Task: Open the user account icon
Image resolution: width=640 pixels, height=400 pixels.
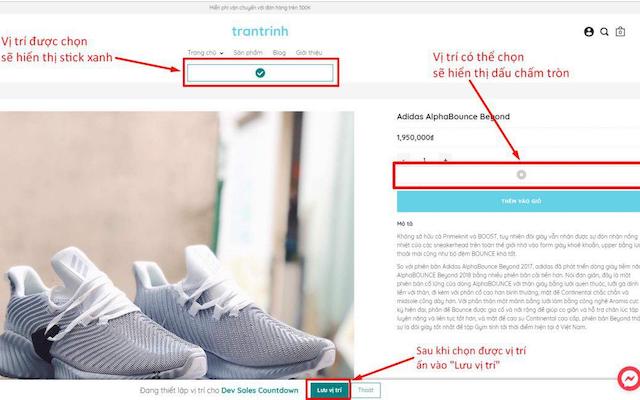Action: pyautogui.click(x=589, y=32)
